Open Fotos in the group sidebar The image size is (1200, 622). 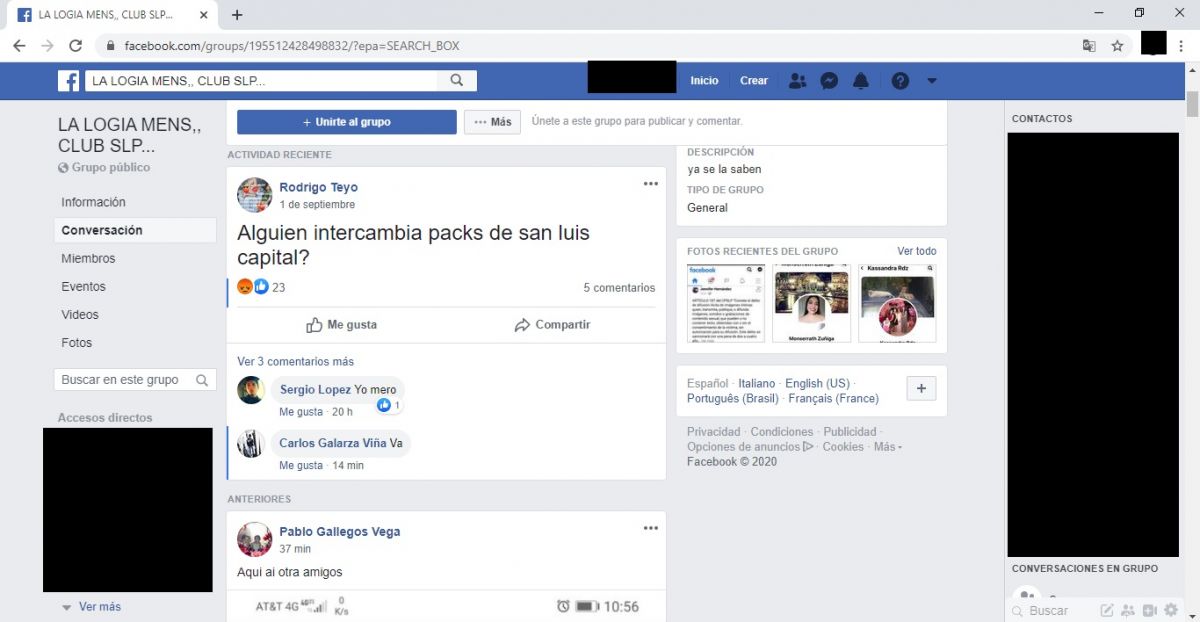pyautogui.click(x=76, y=342)
